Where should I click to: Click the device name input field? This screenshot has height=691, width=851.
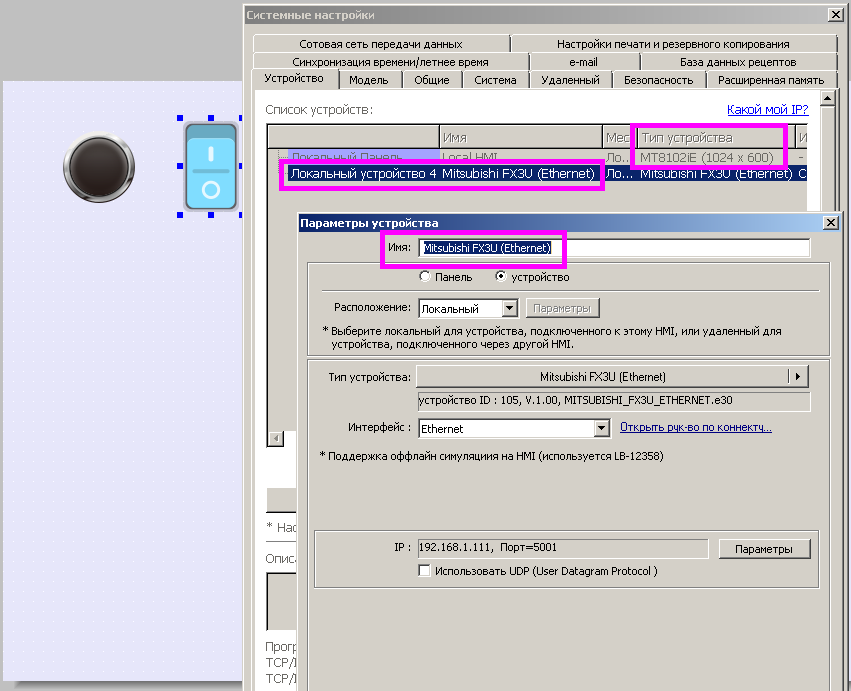pyautogui.click(x=614, y=248)
